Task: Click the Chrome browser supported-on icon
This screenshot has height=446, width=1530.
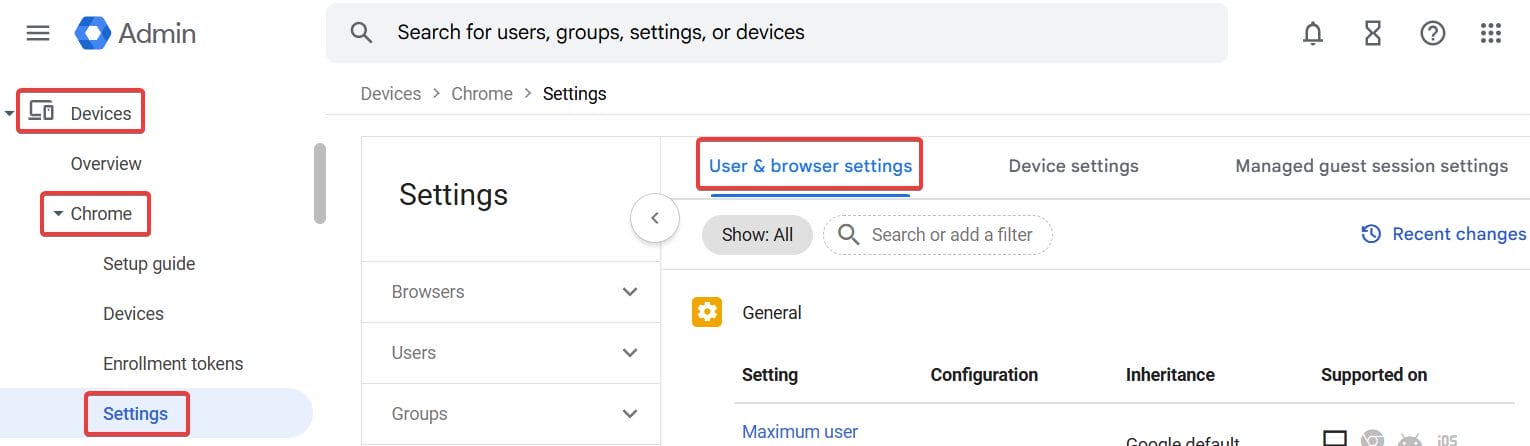Action: pyautogui.click(x=1372, y=438)
